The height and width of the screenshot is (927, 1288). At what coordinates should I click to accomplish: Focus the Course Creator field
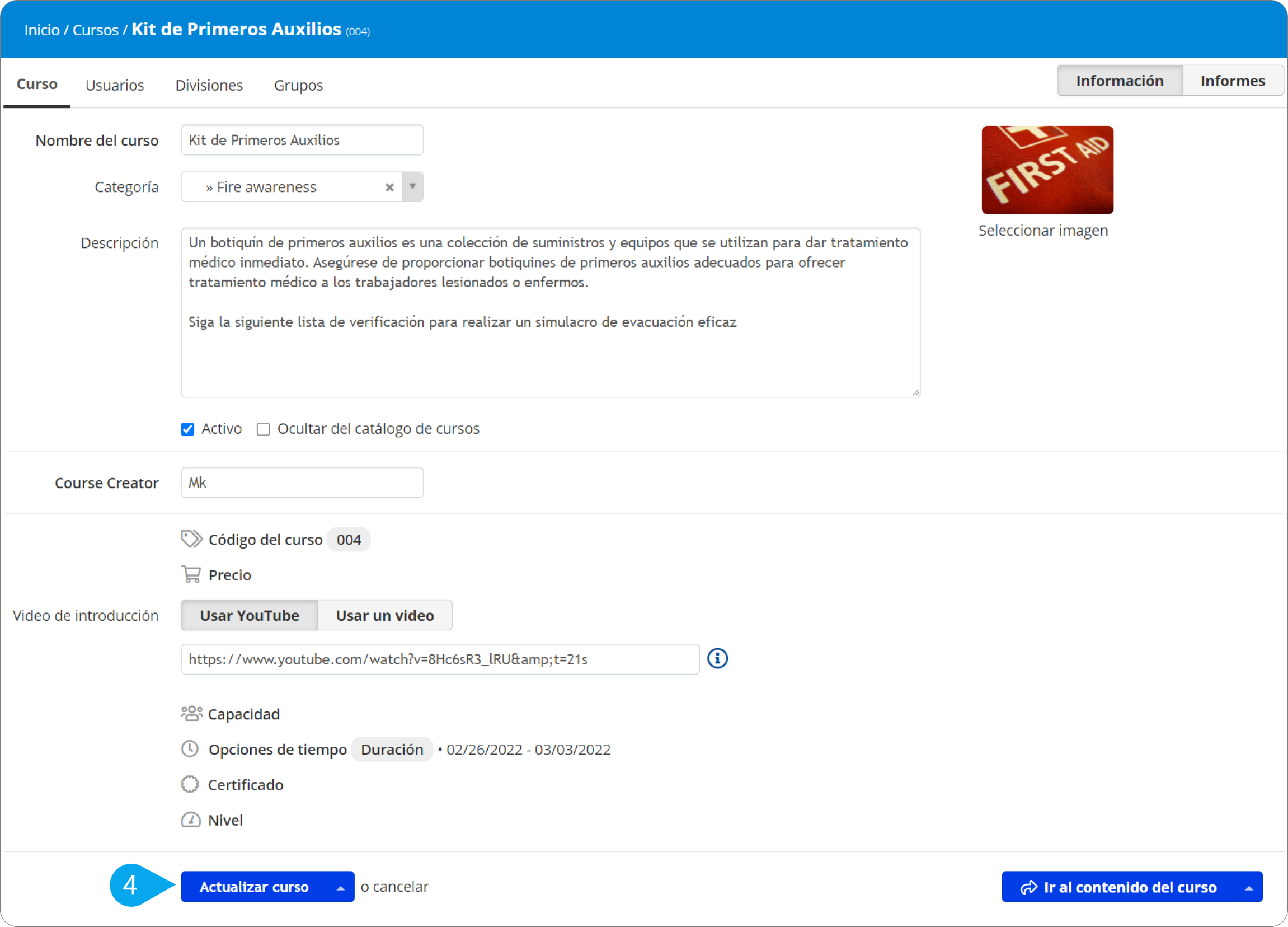[x=302, y=482]
